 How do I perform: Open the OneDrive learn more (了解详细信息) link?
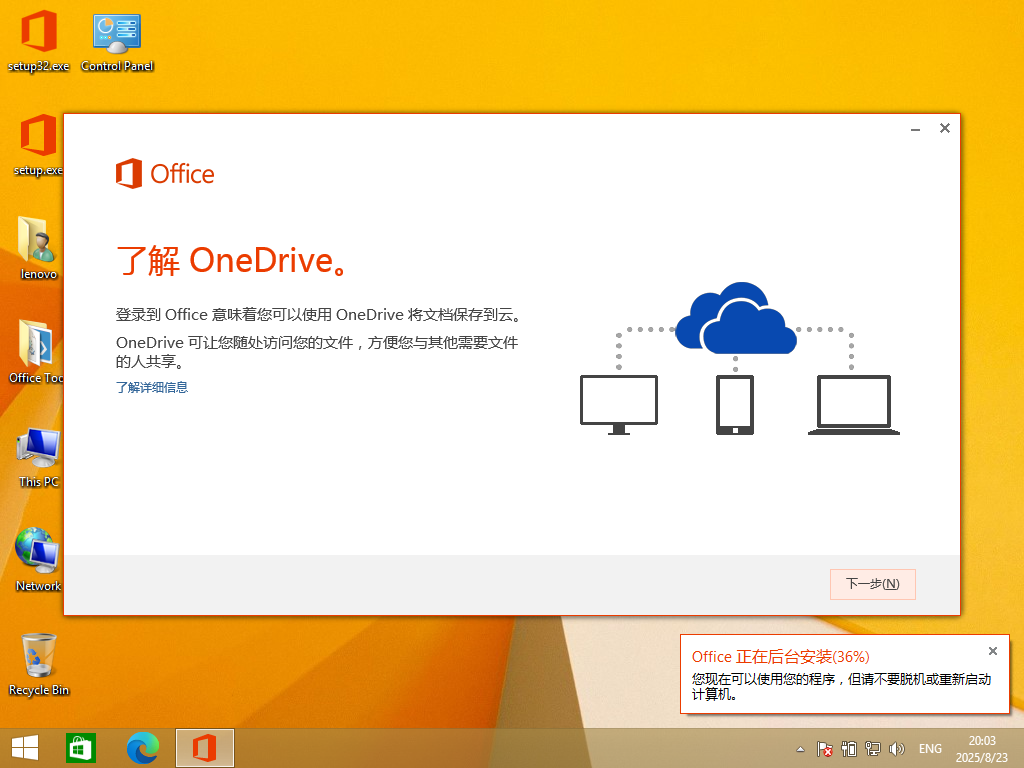pyautogui.click(x=152, y=387)
